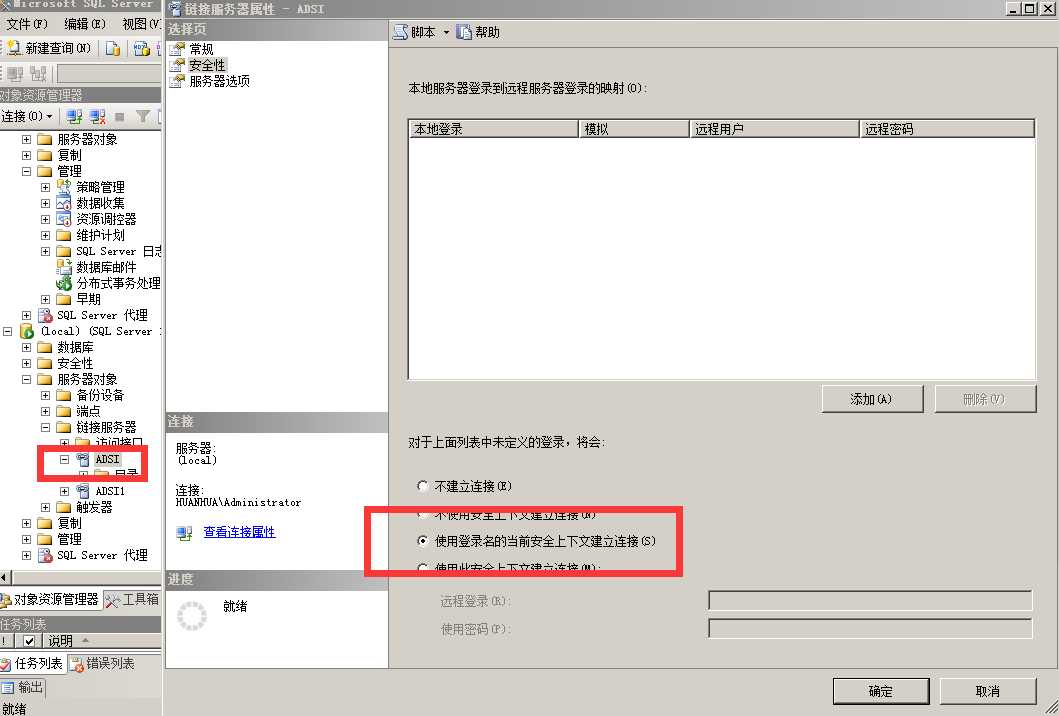Viewport: 1059px width, 716px height.
Task: Click the filter funnel icon
Action: pos(143,116)
